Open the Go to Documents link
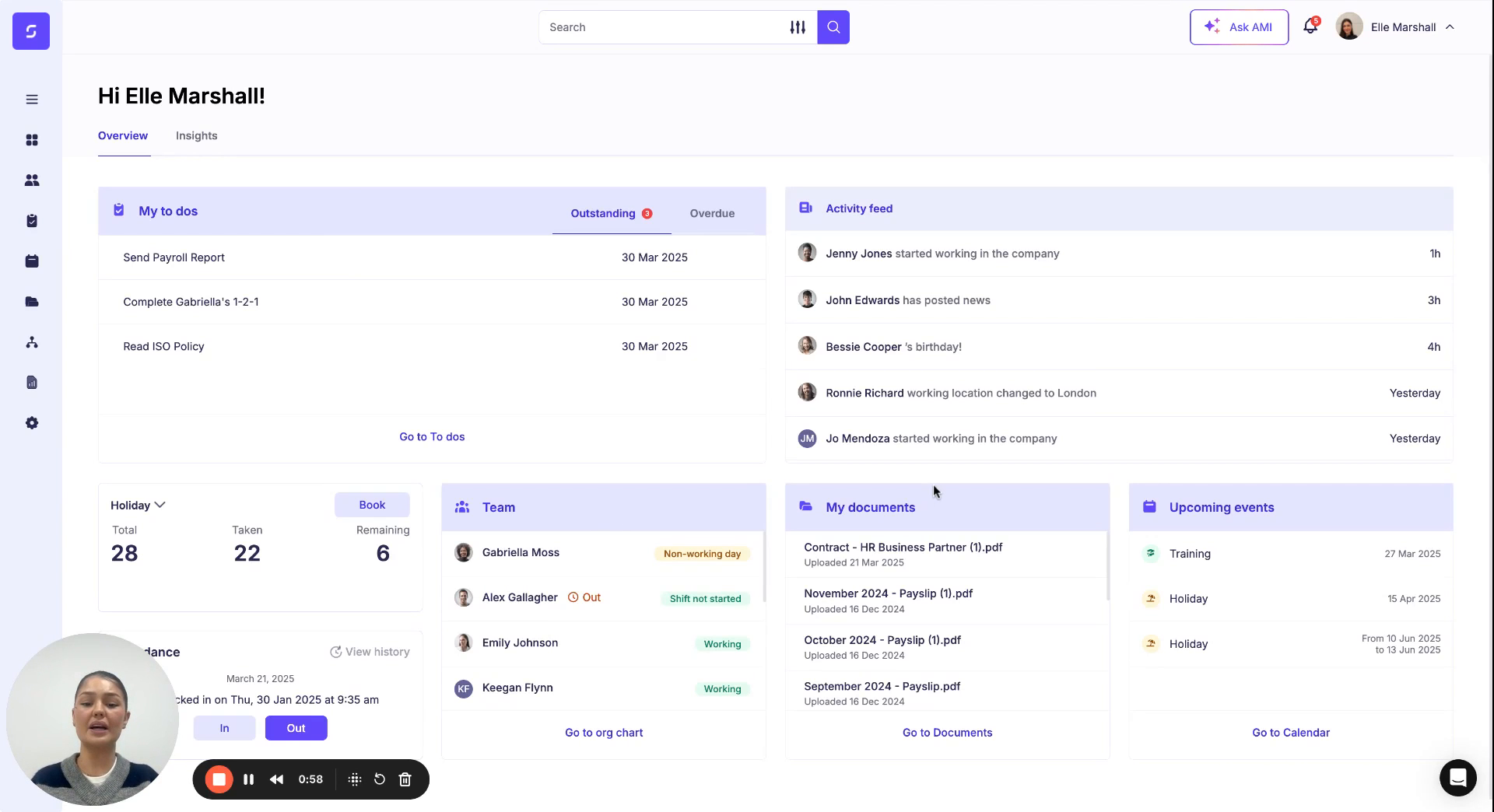Viewport: 1494px width, 812px height. [x=947, y=732]
